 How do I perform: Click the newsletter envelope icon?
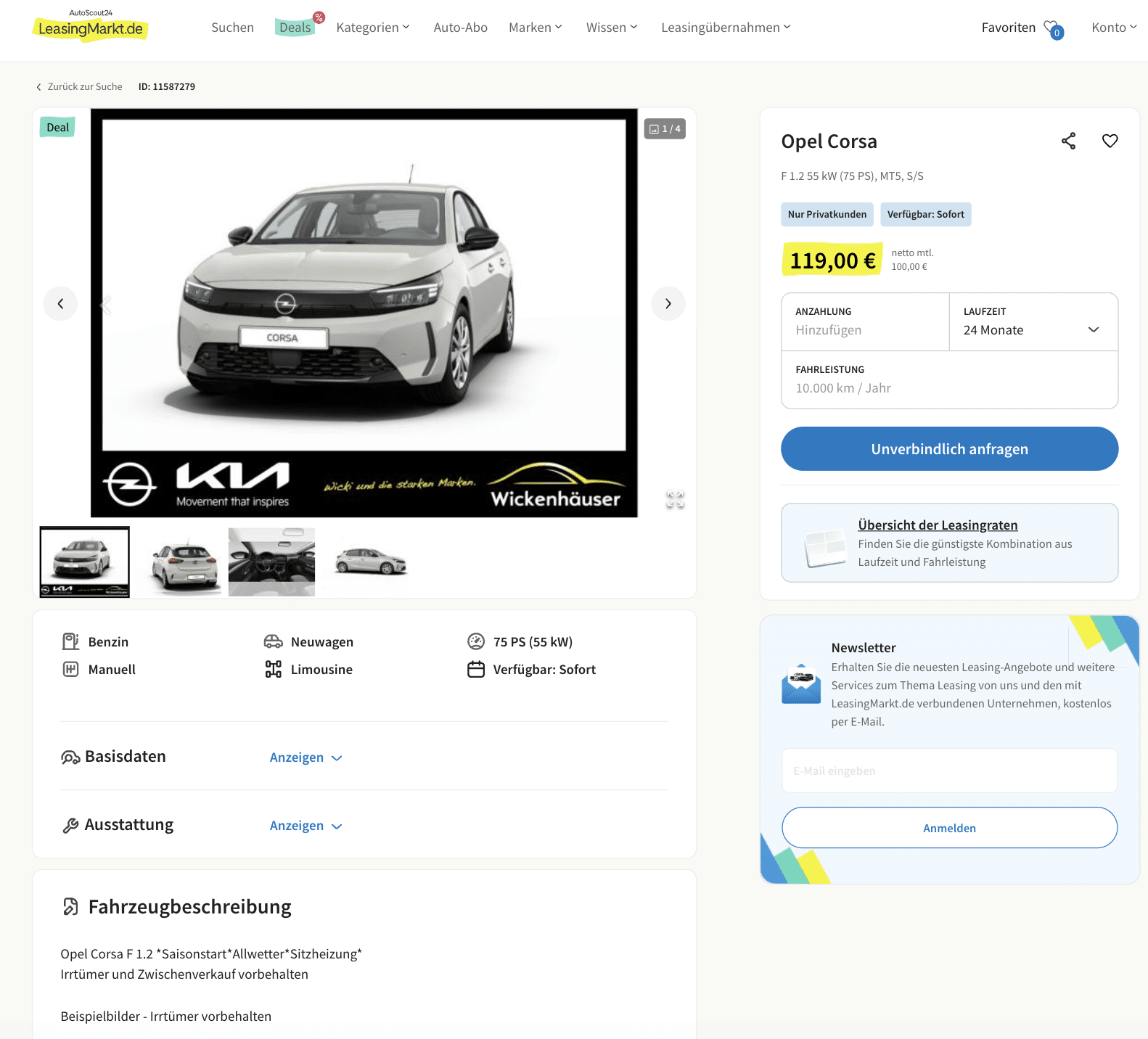click(801, 683)
